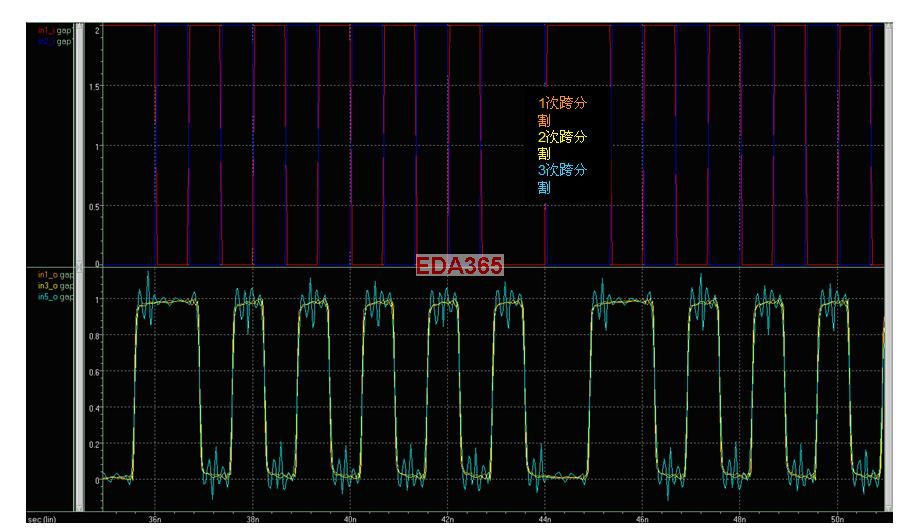Click the 40n tick on the time axis
The height and width of the screenshot is (531, 920).
coord(350,519)
